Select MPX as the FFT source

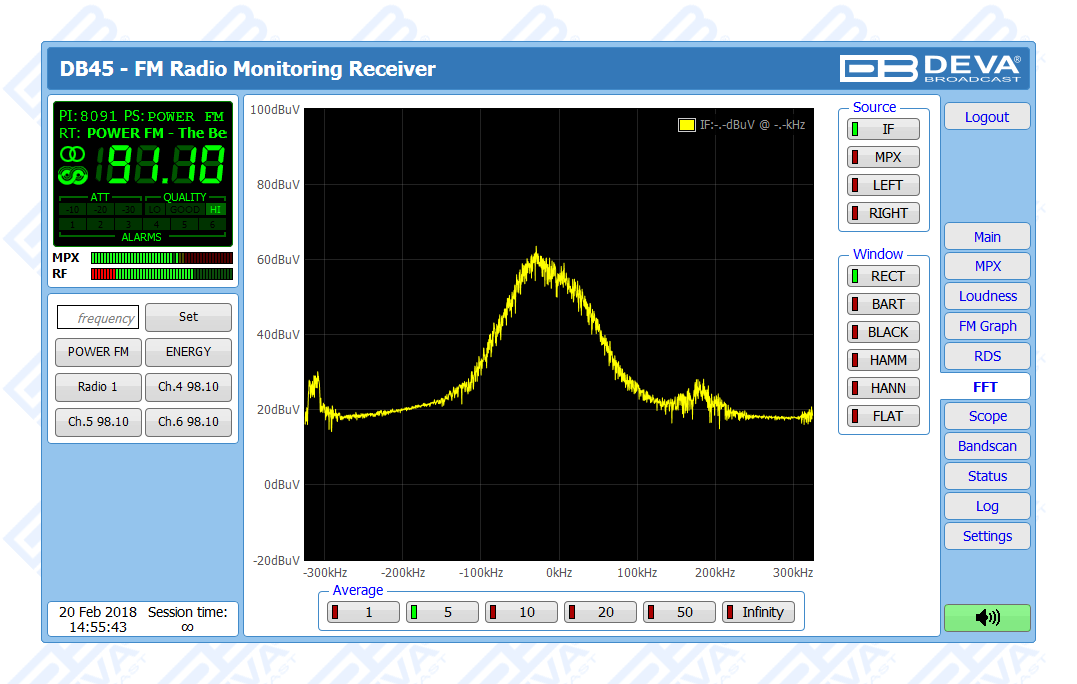coord(883,157)
